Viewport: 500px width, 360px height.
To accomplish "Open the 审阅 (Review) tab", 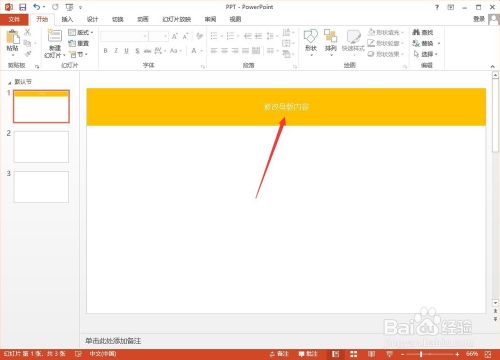I will [210, 19].
